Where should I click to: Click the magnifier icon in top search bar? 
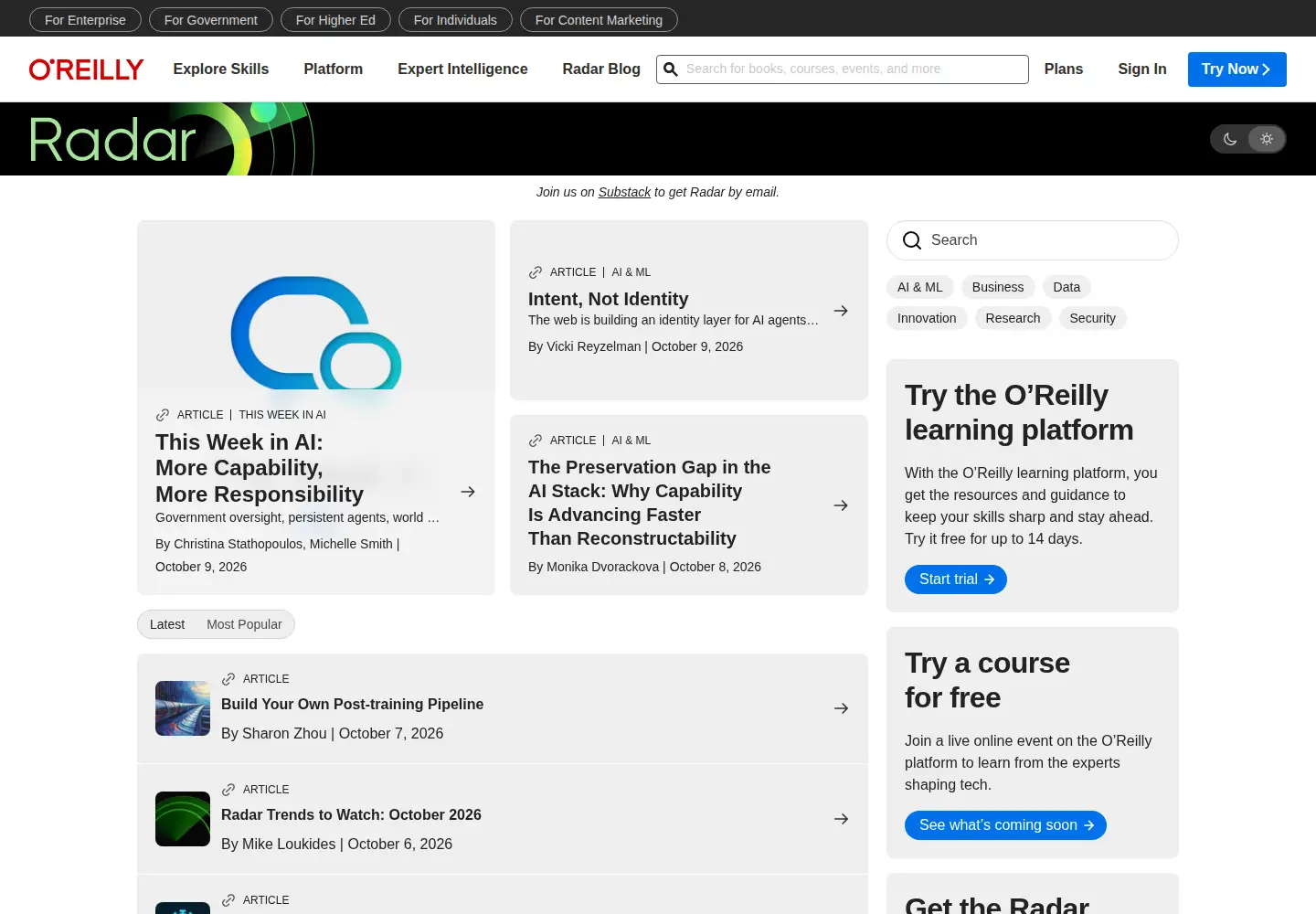[671, 69]
